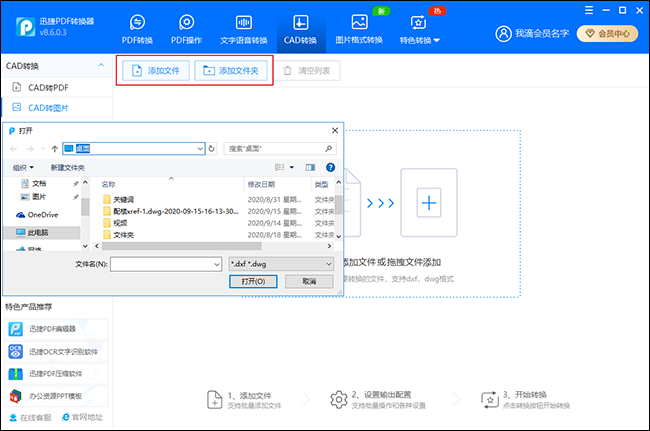Collapse the CAD转换 sidebar section
Viewport: 650px width, 431px height.
pyautogui.click(x=101, y=65)
